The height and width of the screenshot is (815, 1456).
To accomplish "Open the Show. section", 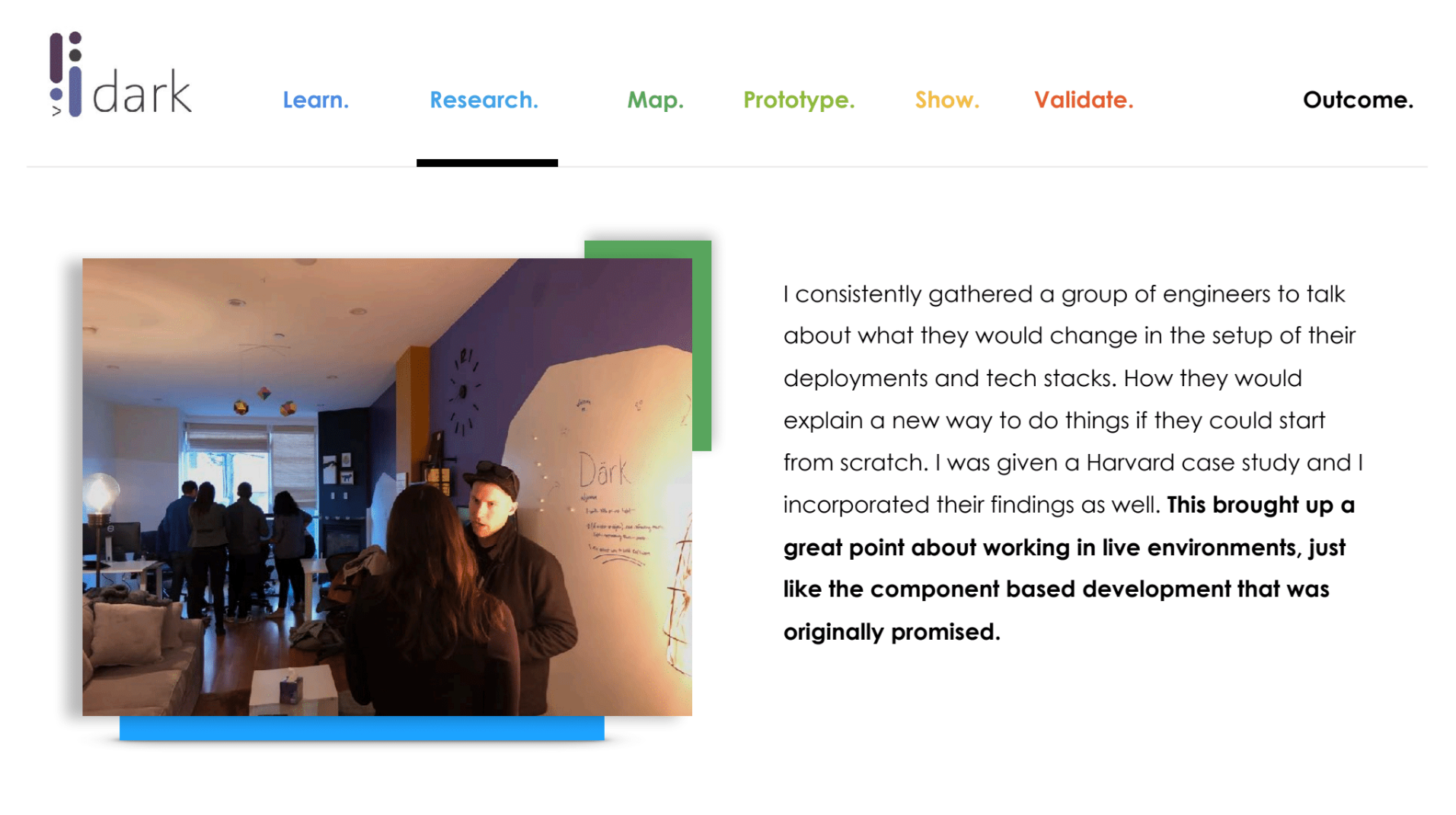I will point(947,100).
